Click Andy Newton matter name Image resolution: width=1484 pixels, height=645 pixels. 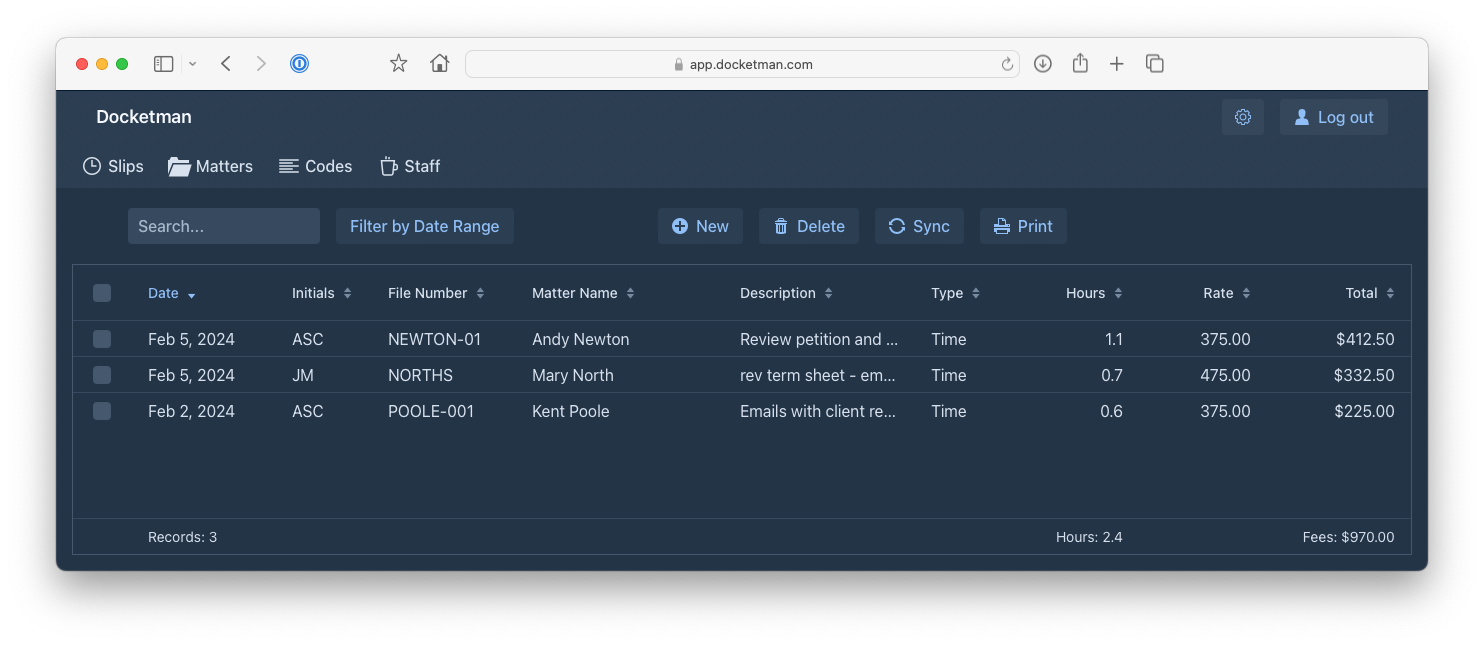[x=581, y=339]
